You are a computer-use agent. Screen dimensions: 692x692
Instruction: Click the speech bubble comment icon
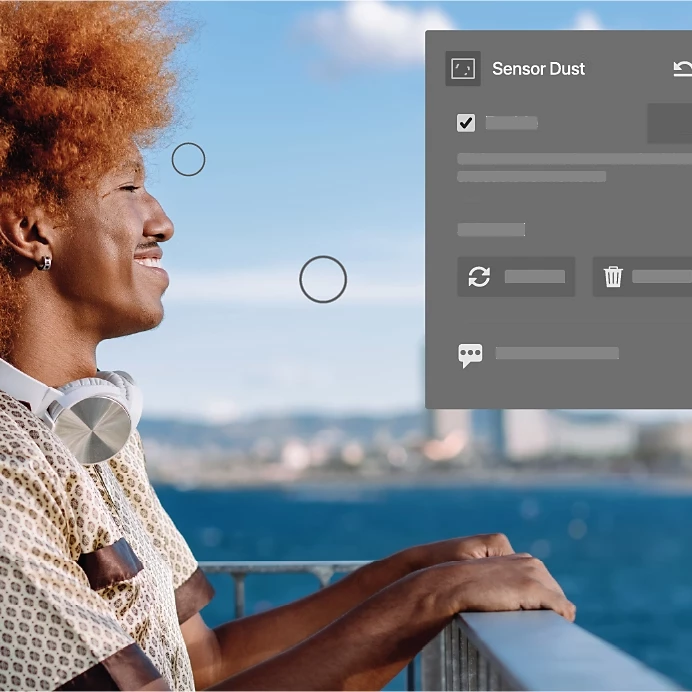click(470, 355)
